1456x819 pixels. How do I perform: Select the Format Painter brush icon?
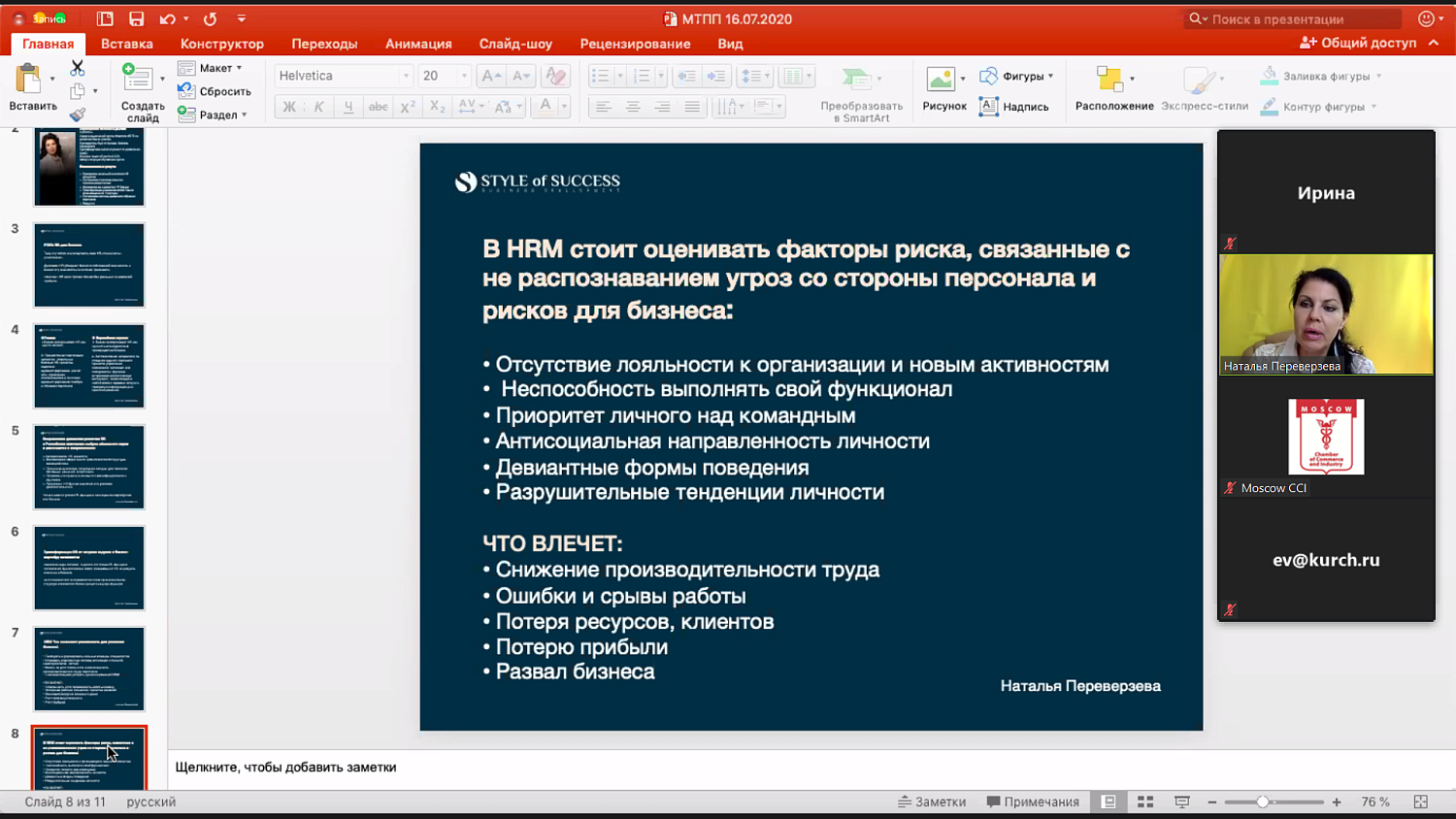(x=78, y=115)
